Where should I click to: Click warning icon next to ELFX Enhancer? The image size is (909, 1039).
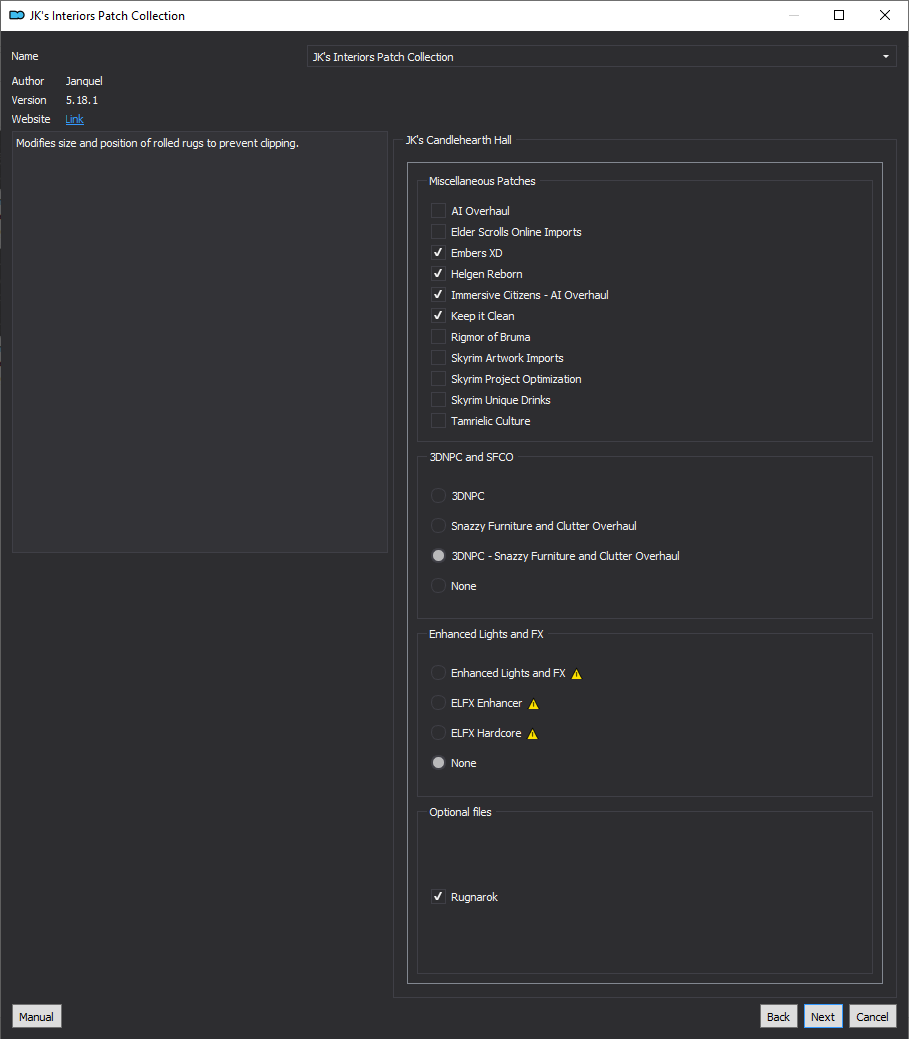click(533, 704)
